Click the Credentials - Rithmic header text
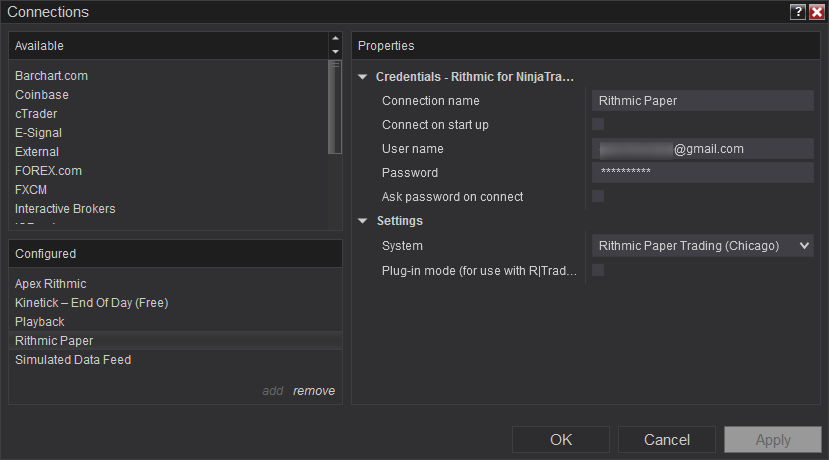Screen dimensions: 829x460 474,77
